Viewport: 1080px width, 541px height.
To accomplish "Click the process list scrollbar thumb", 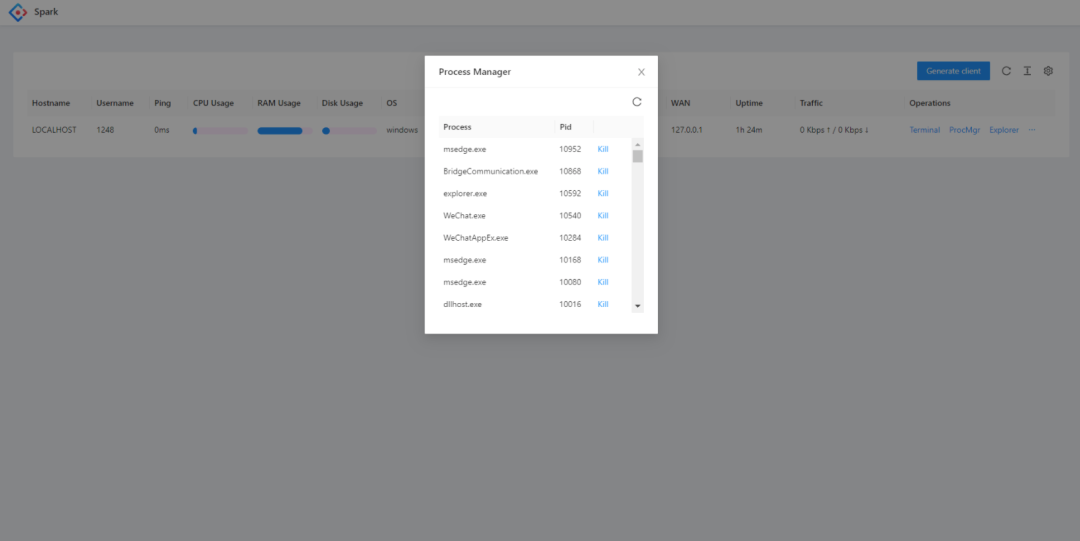I will [x=638, y=156].
